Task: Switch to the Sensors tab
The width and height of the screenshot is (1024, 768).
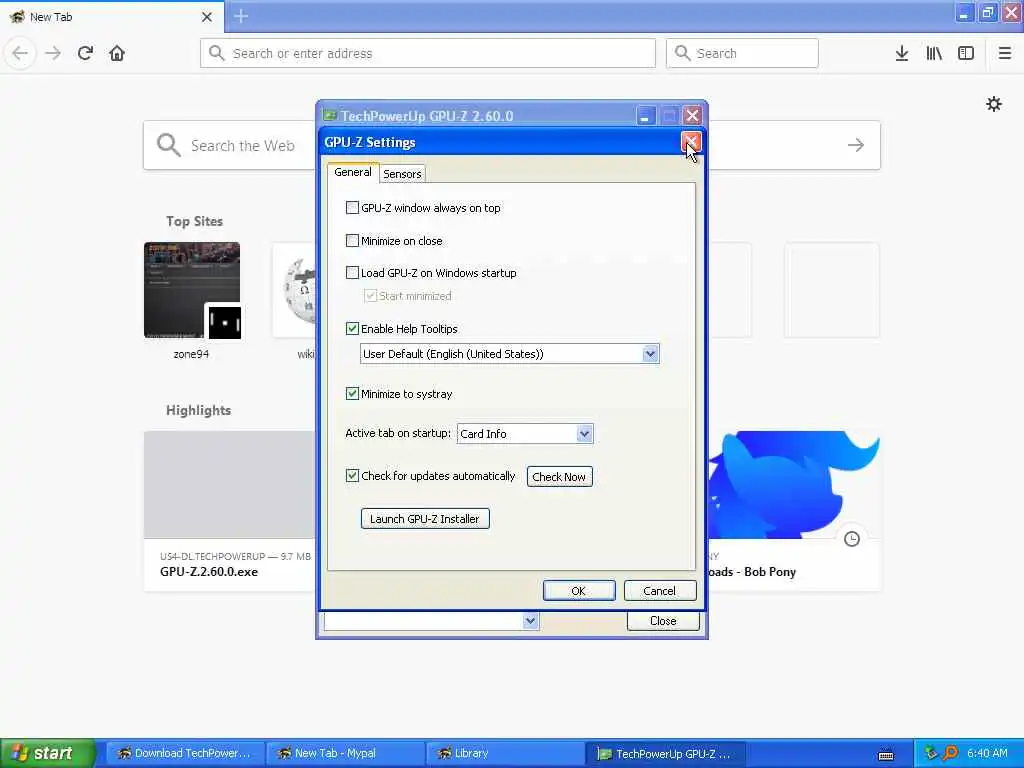Action: tap(402, 174)
